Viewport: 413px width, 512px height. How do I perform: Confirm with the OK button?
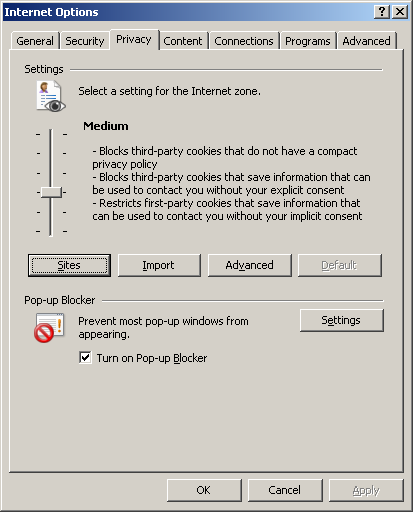point(204,490)
